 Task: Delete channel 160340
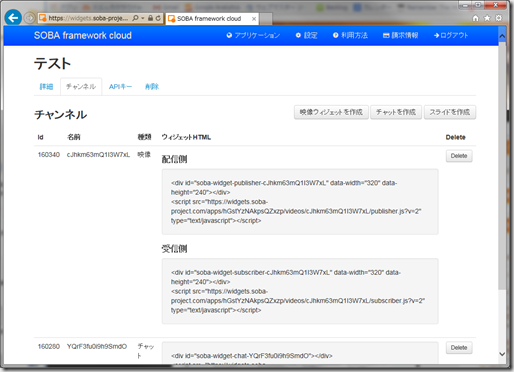click(x=459, y=156)
